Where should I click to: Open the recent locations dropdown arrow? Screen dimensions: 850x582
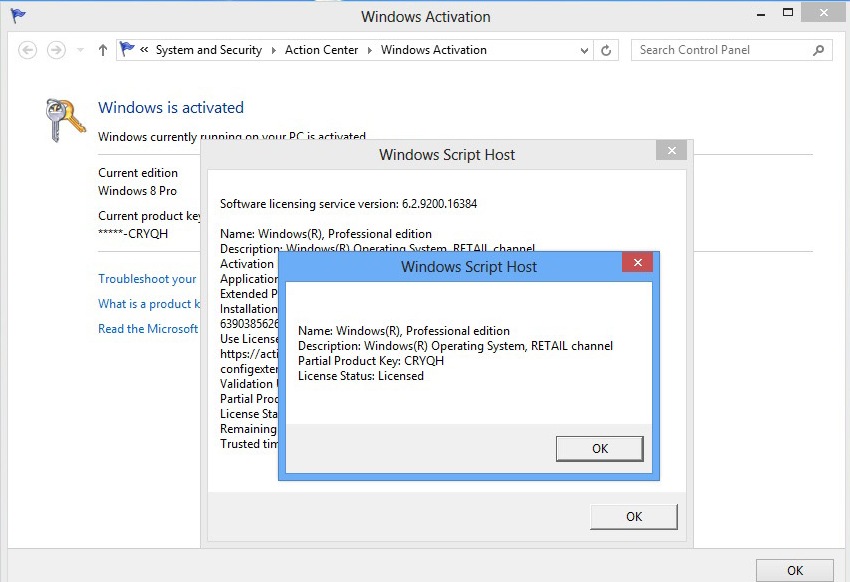[x=80, y=50]
